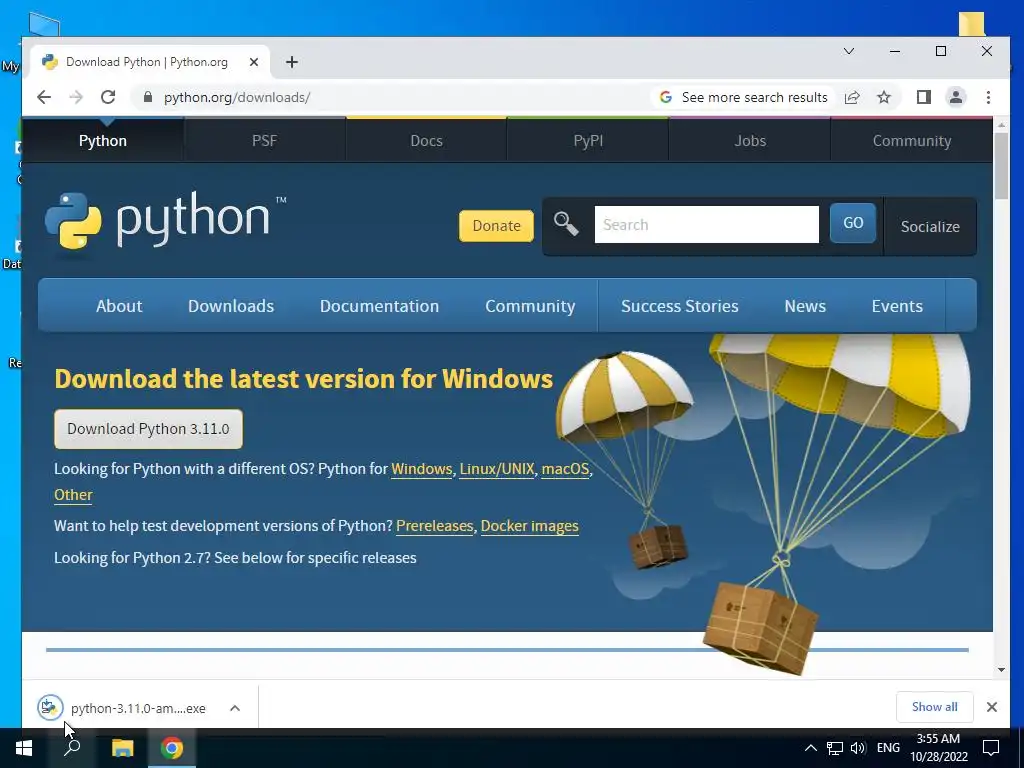Click the python-3.11.0-am....exe file name

138,708
